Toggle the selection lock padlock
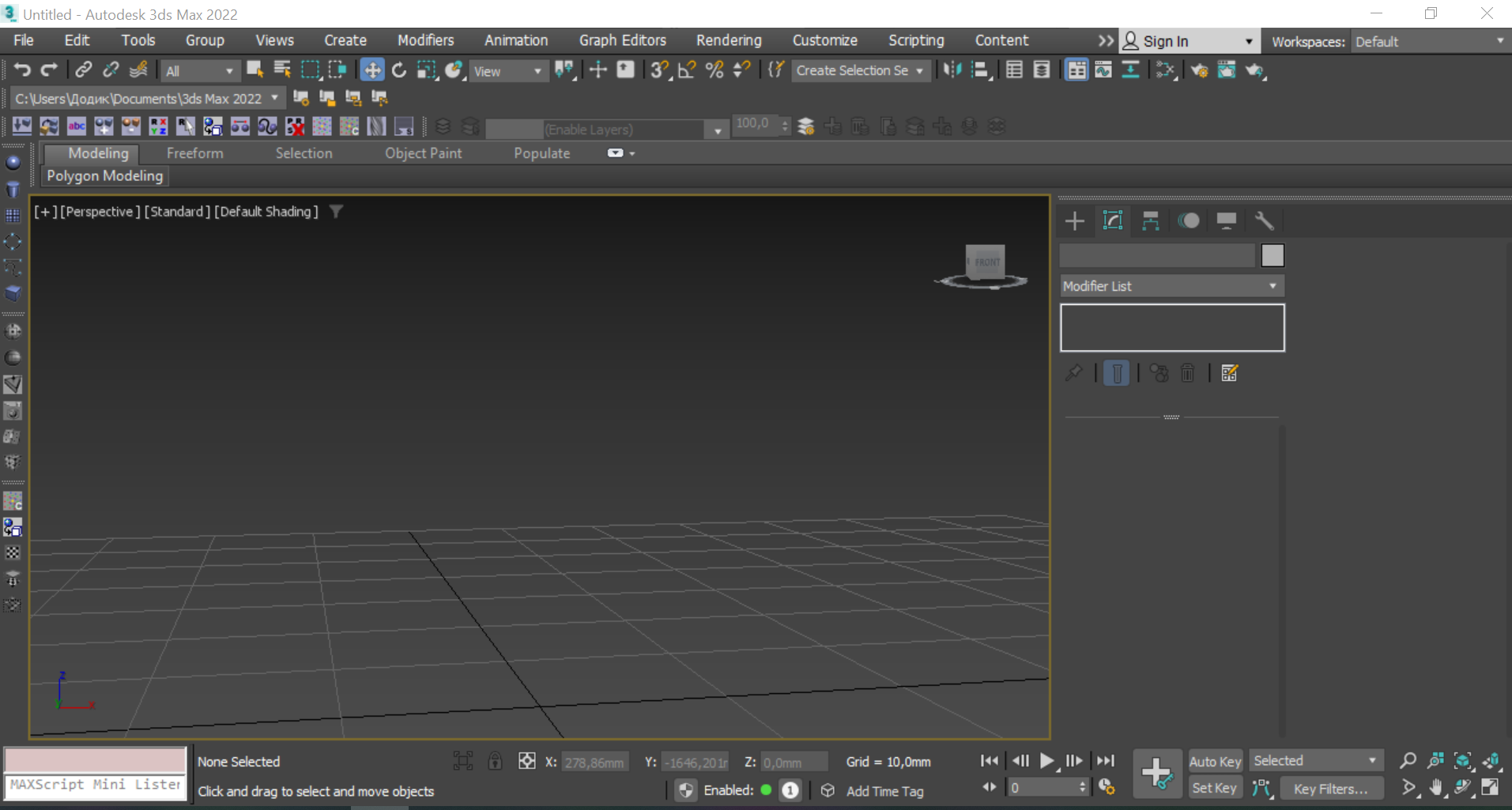This screenshot has width=1512, height=810. click(x=495, y=761)
